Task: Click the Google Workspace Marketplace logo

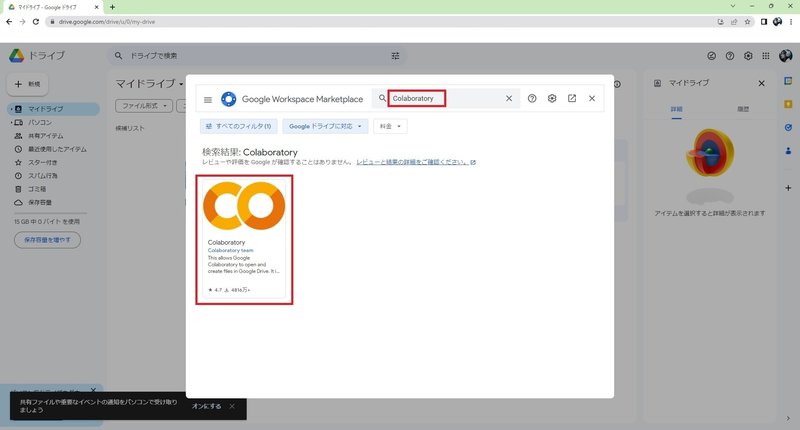Action: (229, 99)
